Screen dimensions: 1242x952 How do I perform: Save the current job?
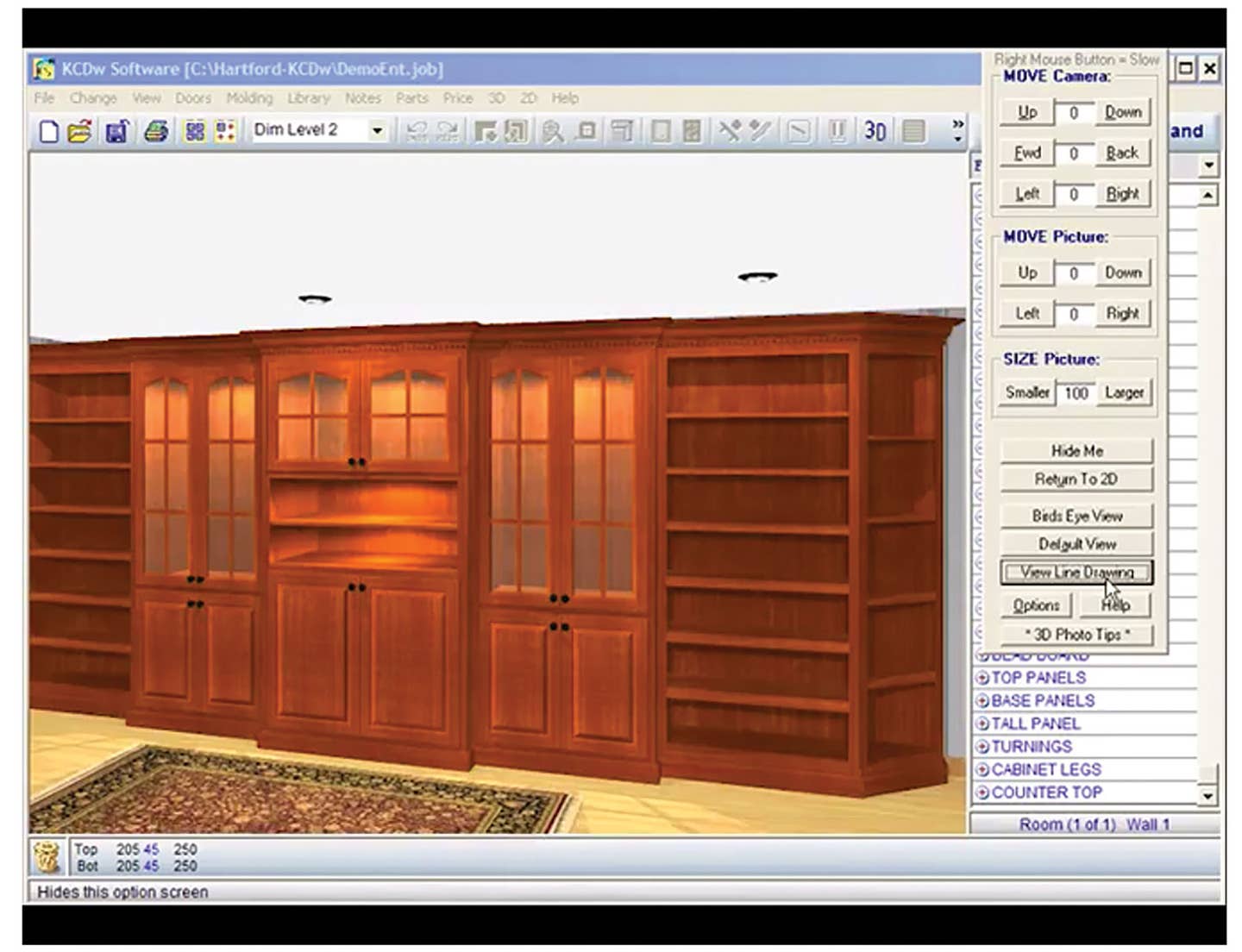116,130
